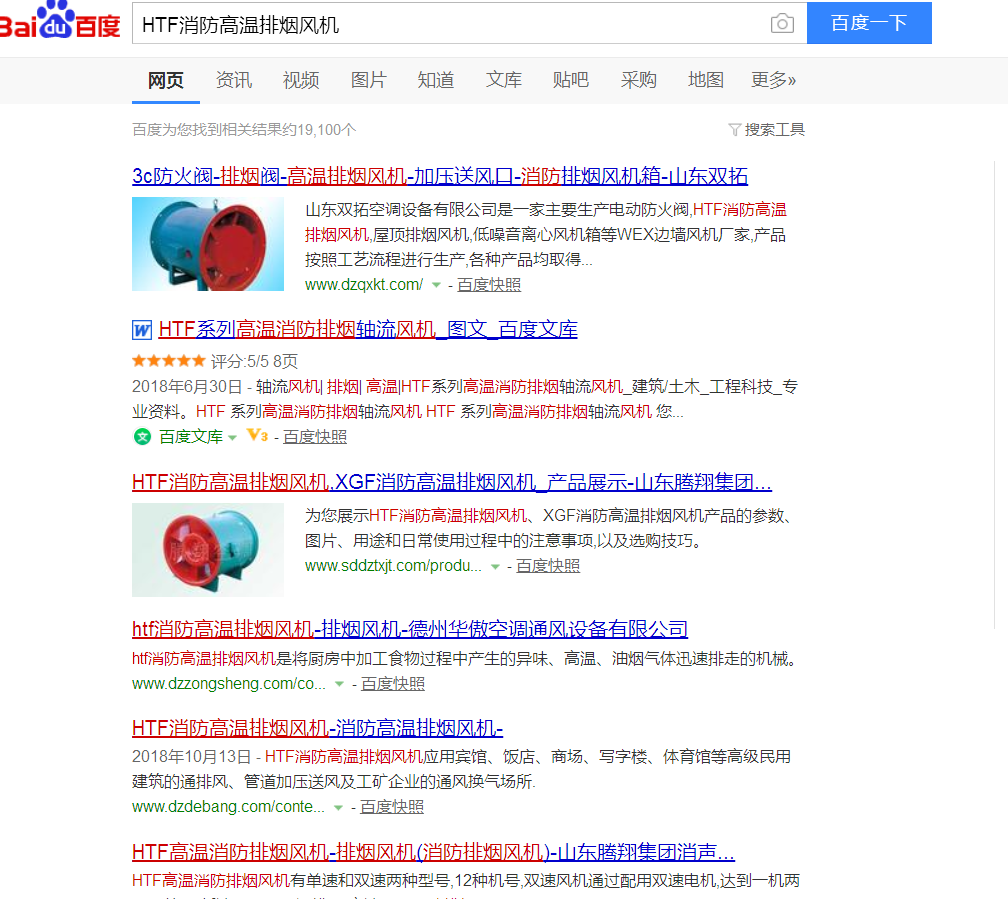Open the XGF消防高温排烟风机 山东腾翔 result
The height and width of the screenshot is (899, 1008).
[452, 482]
